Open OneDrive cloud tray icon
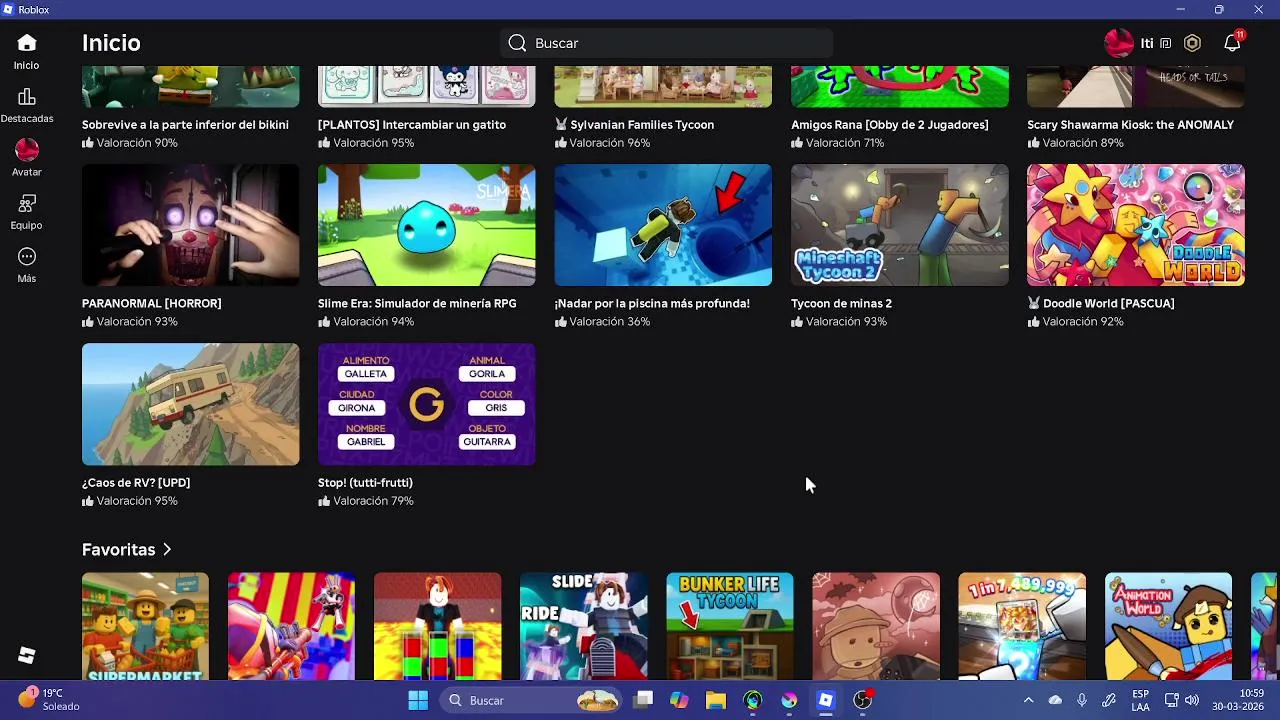 point(1055,700)
